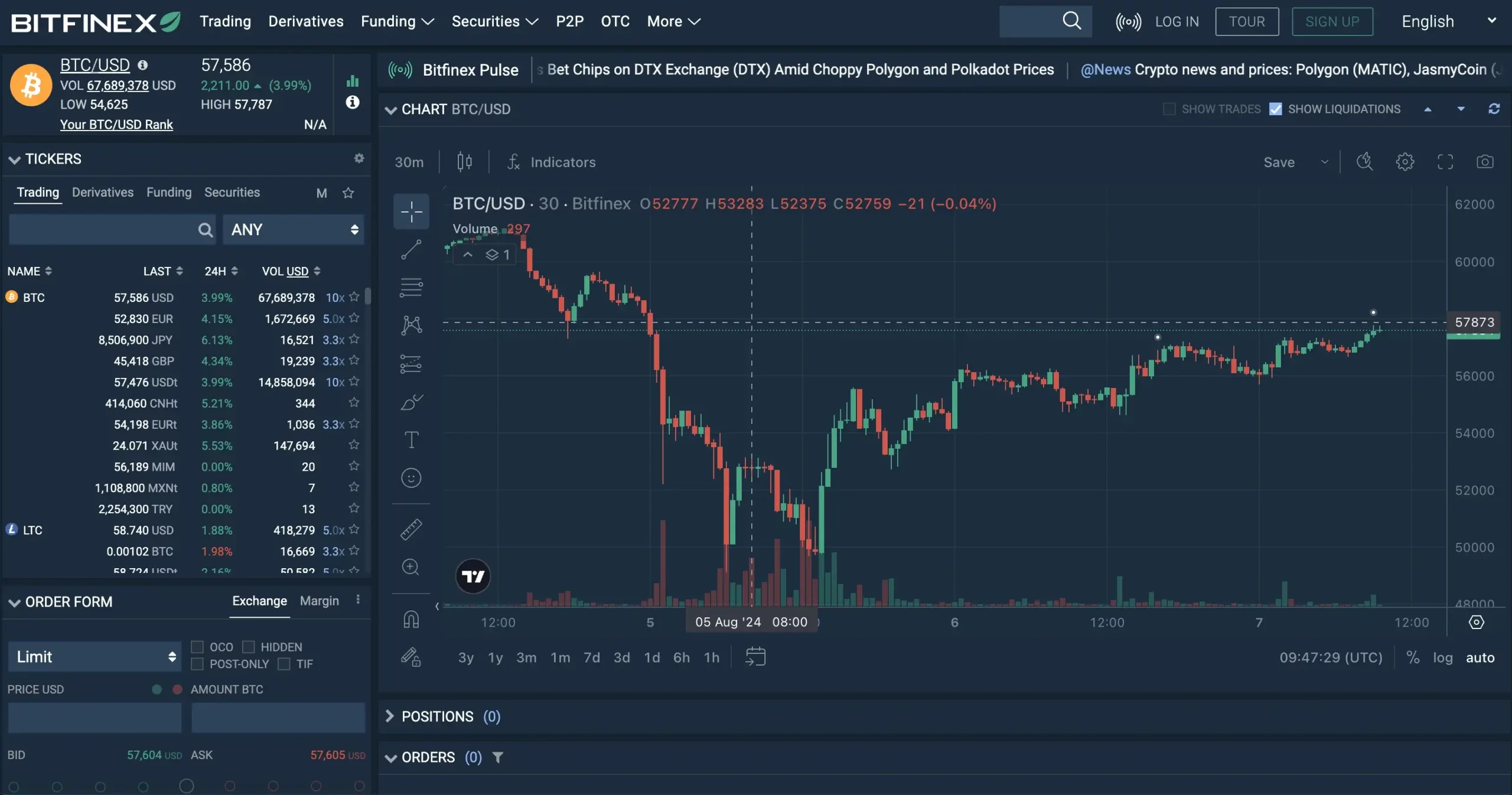Open the Fibonacci retracement tool
Image resolution: width=1512 pixels, height=795 pixels.
[411, 288]
